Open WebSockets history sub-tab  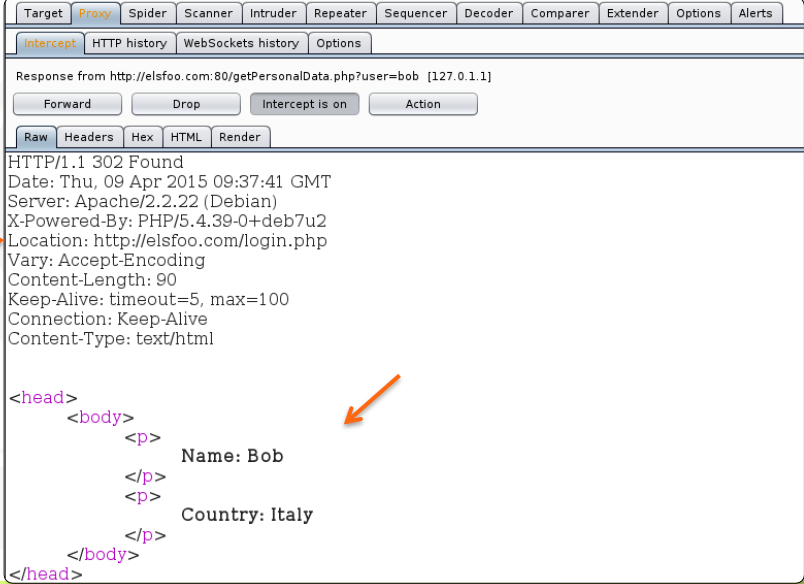tap(242, 44)
